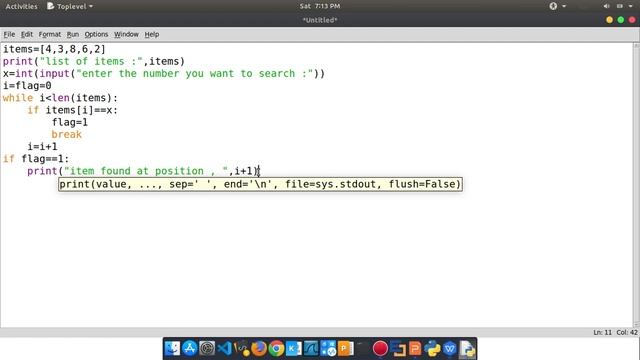
Task: Click the clock showing Sat 7:13 PM
Action: coord(320,6)
